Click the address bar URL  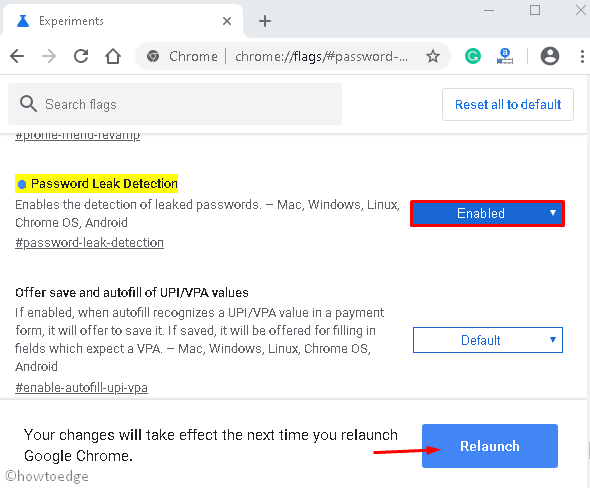click(x=321, y=56)
